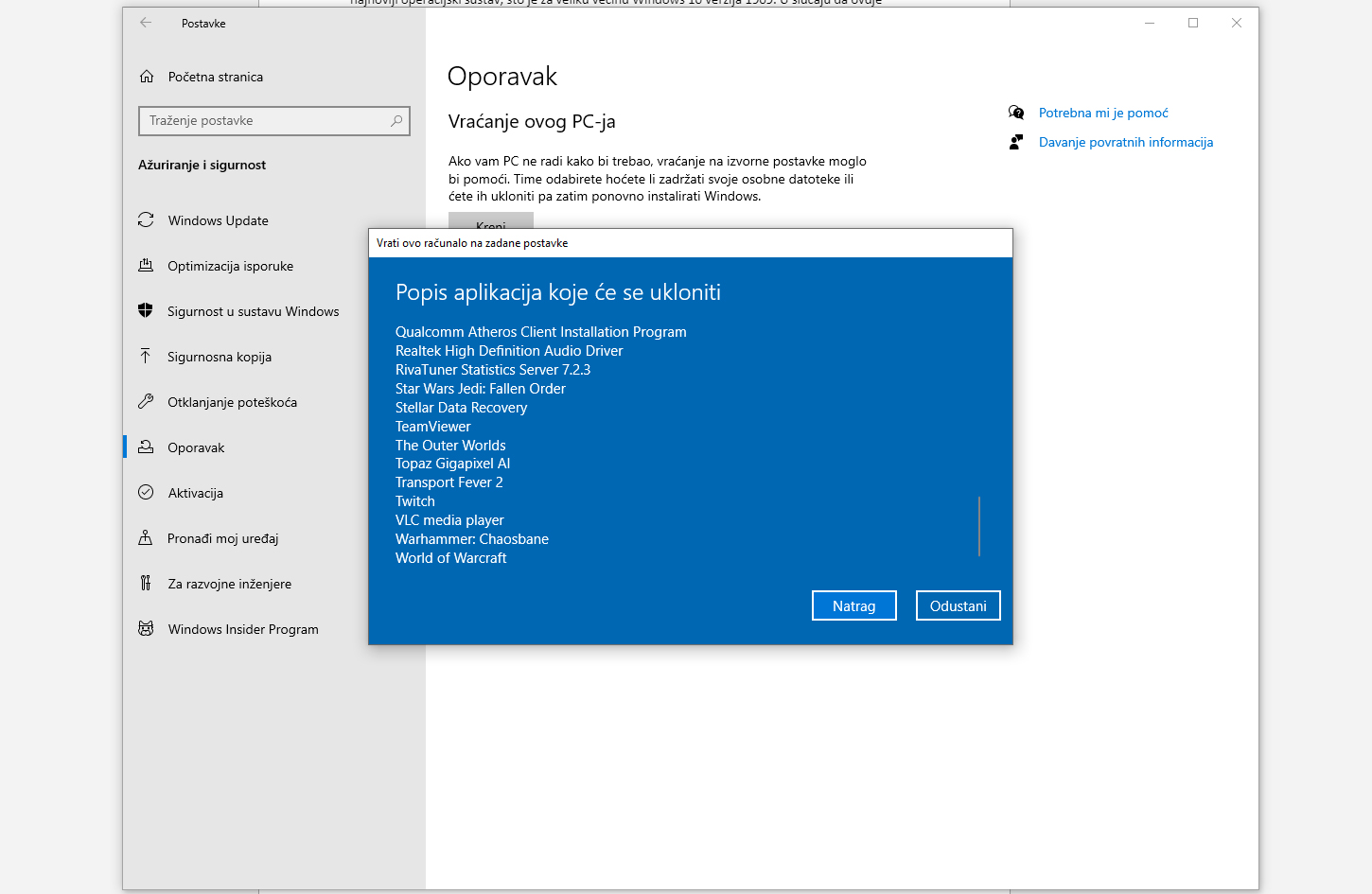Screen dimensions: 1372x894
Task: Click the Aktivacija checkmark circle icon
Action: click(x=146, y=493)
